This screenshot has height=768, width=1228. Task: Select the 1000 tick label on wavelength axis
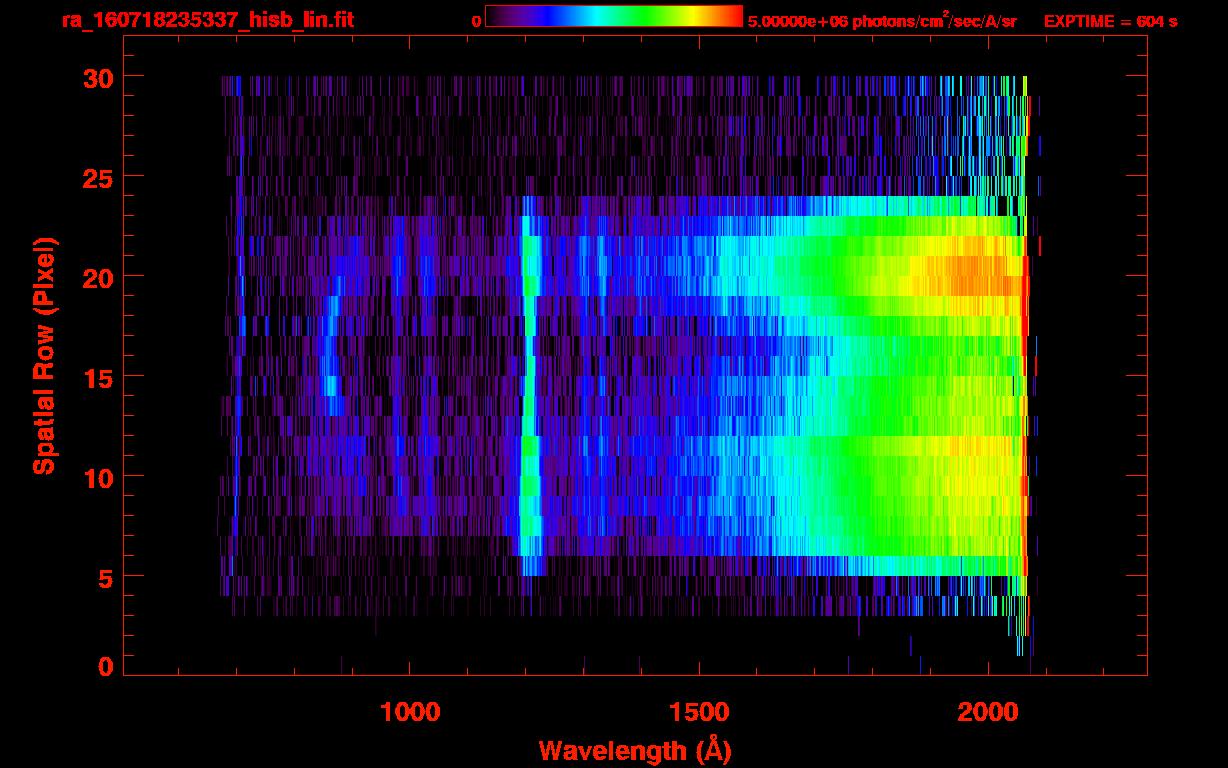409,712
